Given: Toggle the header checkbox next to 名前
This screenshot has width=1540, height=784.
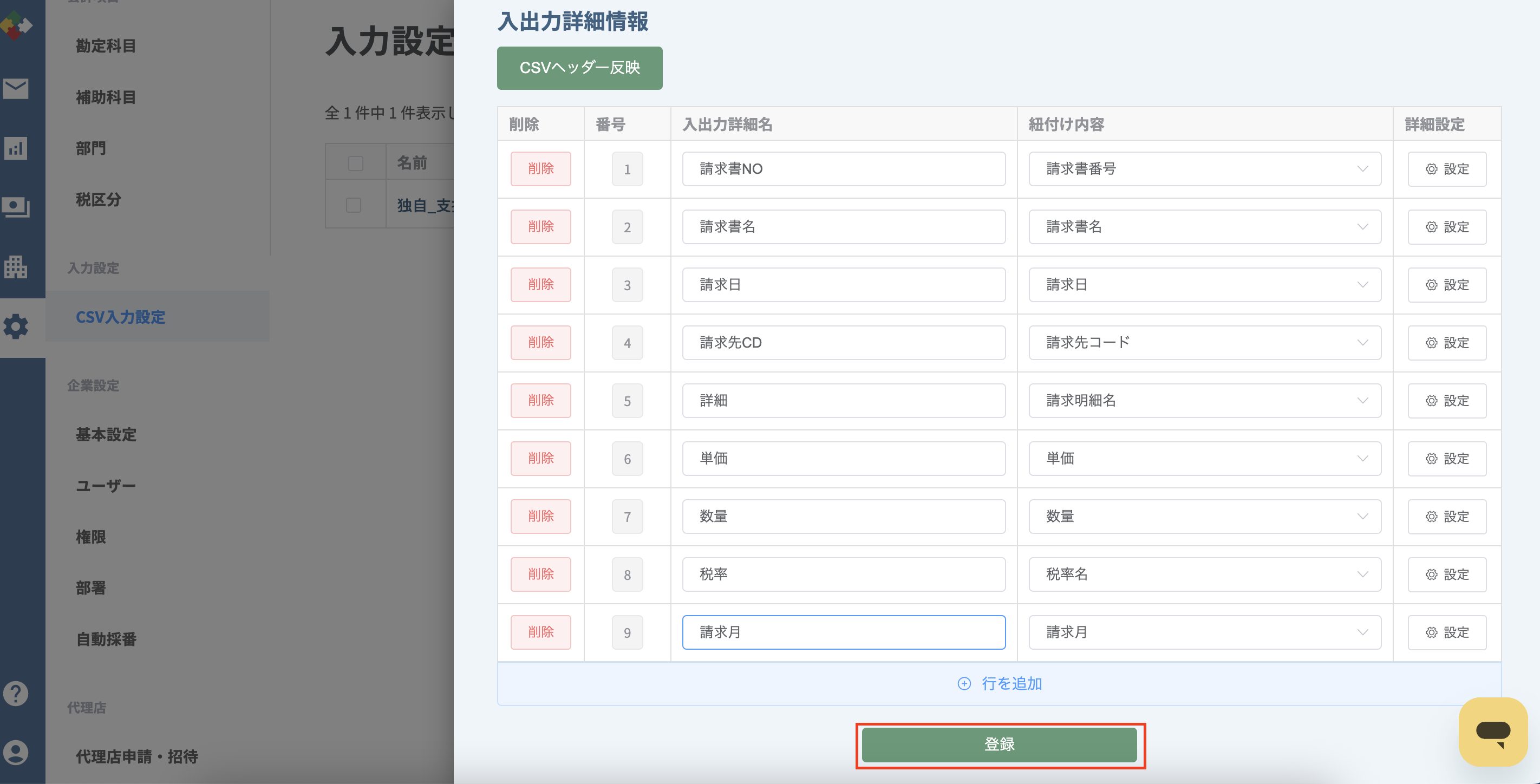Looking at the screenshot, I should pyautogui.click(x=355, y=163).
